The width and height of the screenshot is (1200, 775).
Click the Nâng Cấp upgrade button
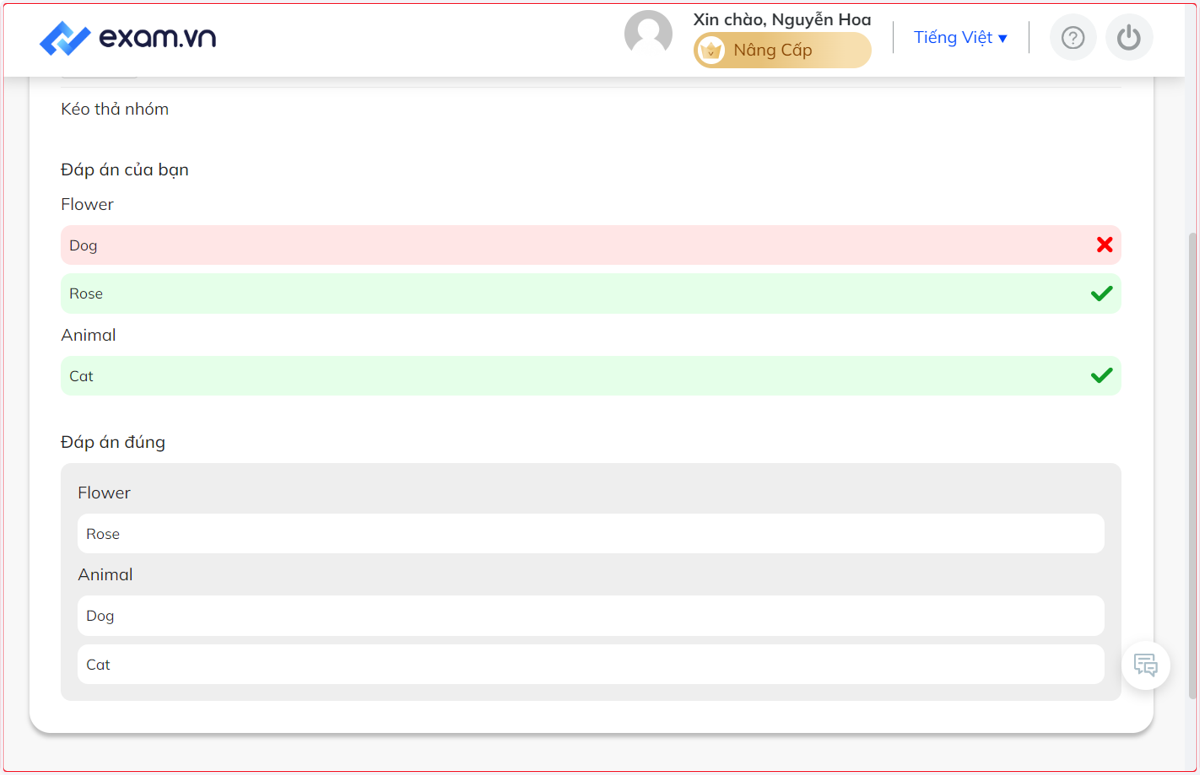782,50
